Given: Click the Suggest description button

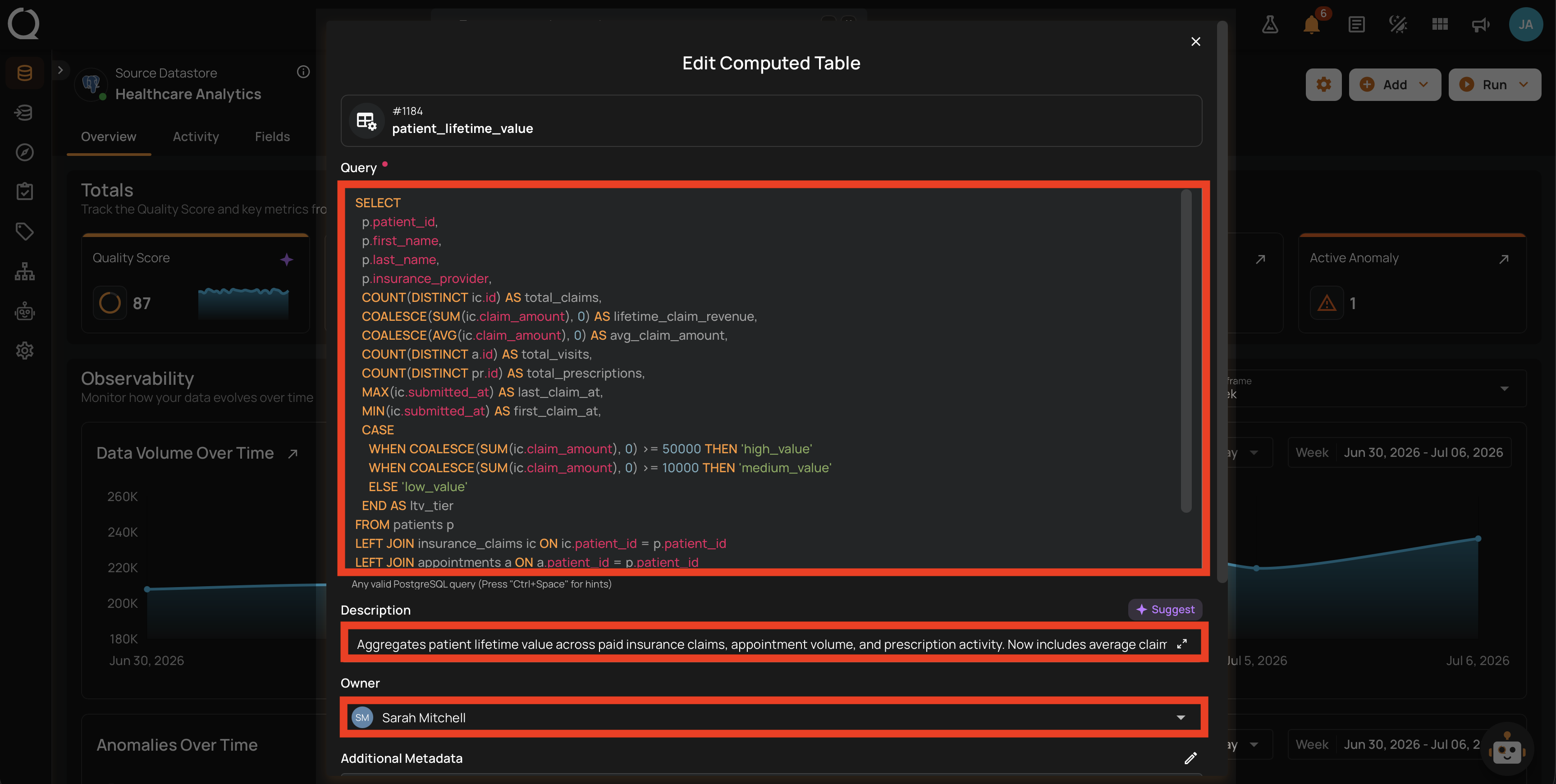Looking at the screenshot, I should pyautogui.click(x=1165, y=610).
